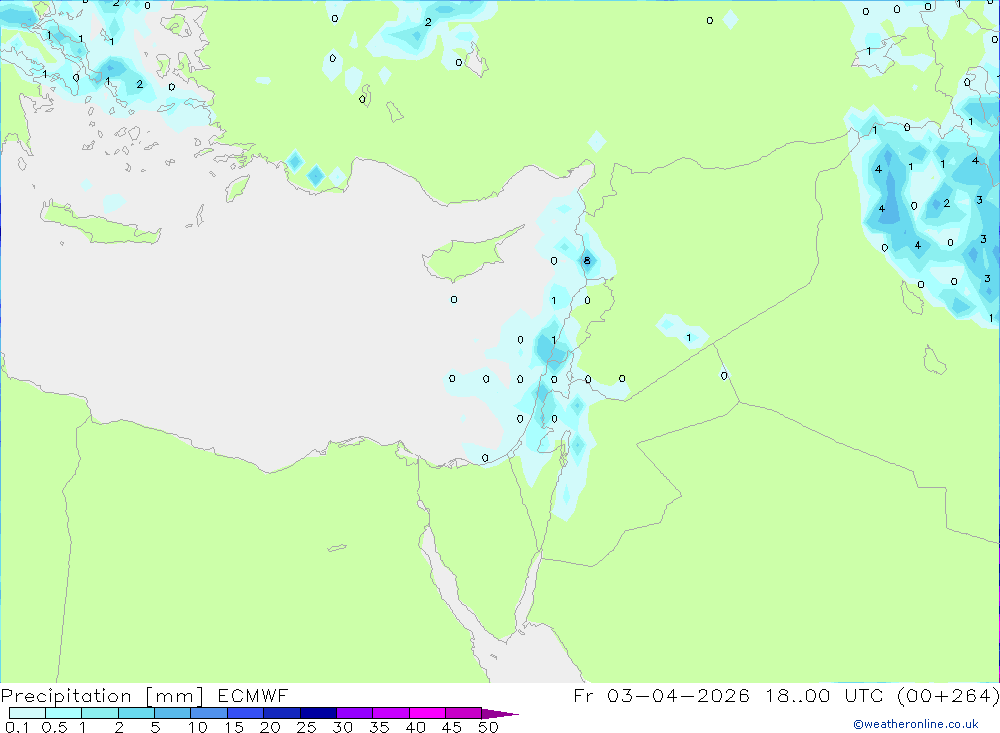Click the legend tick label '10'
The height and width of the screenshot is (733, 1000).
198,727
